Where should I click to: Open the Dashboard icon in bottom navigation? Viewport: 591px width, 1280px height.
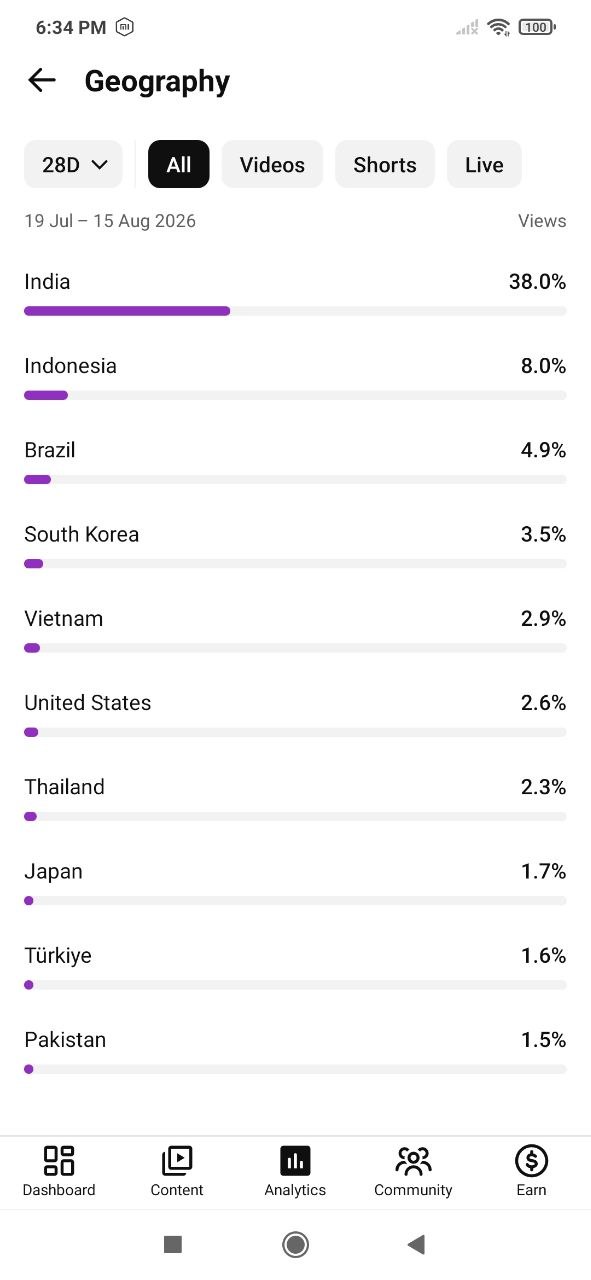tap(59, 1160)
